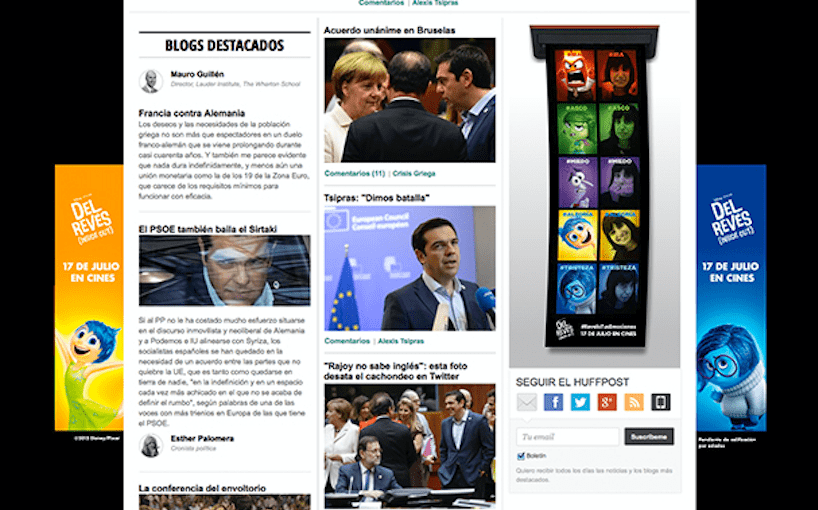The image size is (818, 510).
Task: Open Esther Palomera's author profile
Action: coord(202,439)
